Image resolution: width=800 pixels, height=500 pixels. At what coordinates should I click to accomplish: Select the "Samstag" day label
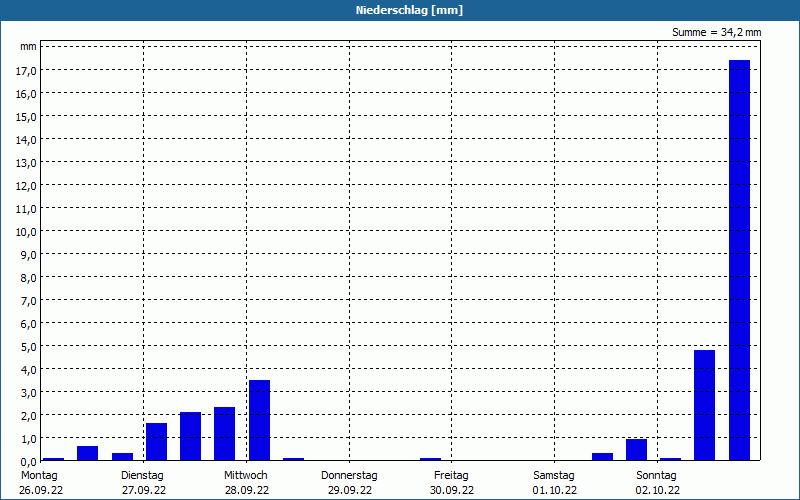coord(554,476)
